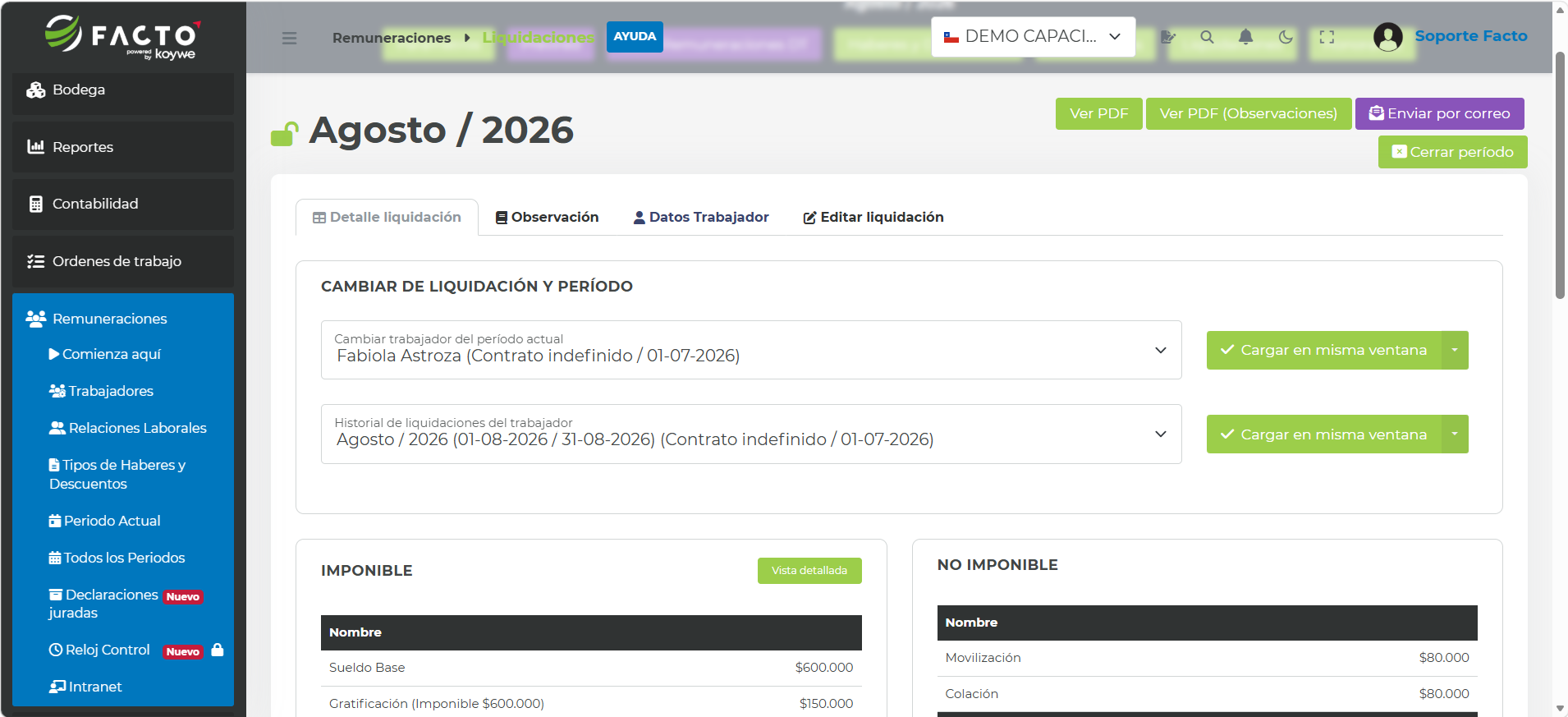This screenshot has width=1568, height=717.
Task: Click the Facto logo
Action: 123,37
